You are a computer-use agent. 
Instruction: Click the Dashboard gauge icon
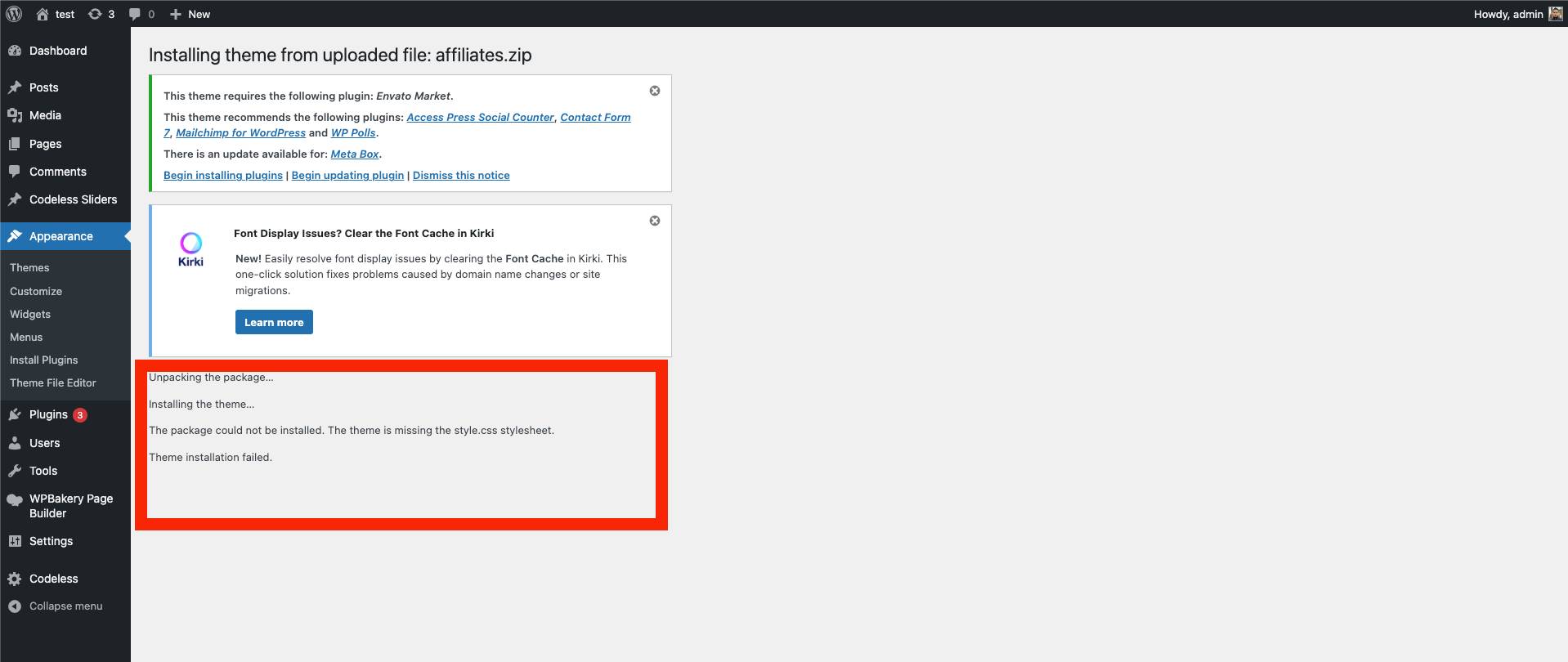[x=15, y=51]
